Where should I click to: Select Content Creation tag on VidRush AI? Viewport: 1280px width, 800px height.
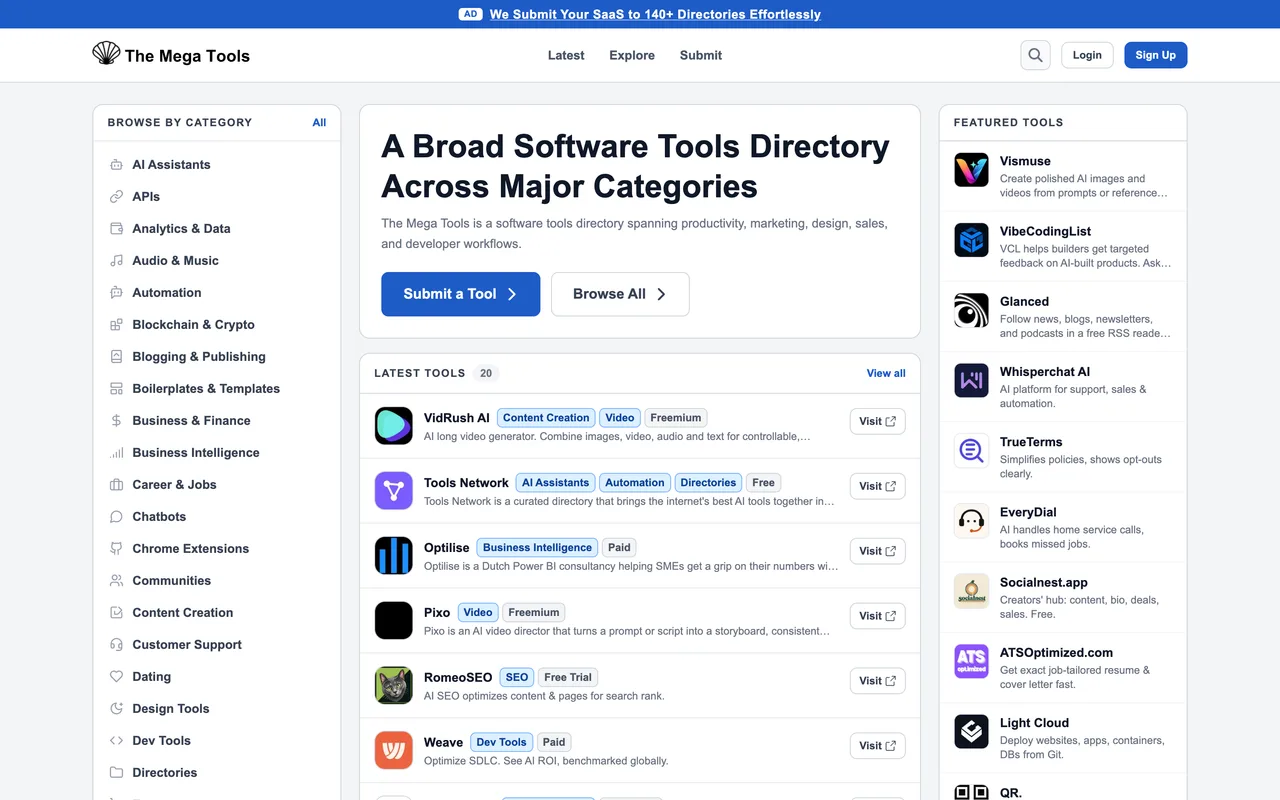pos(546,418)
